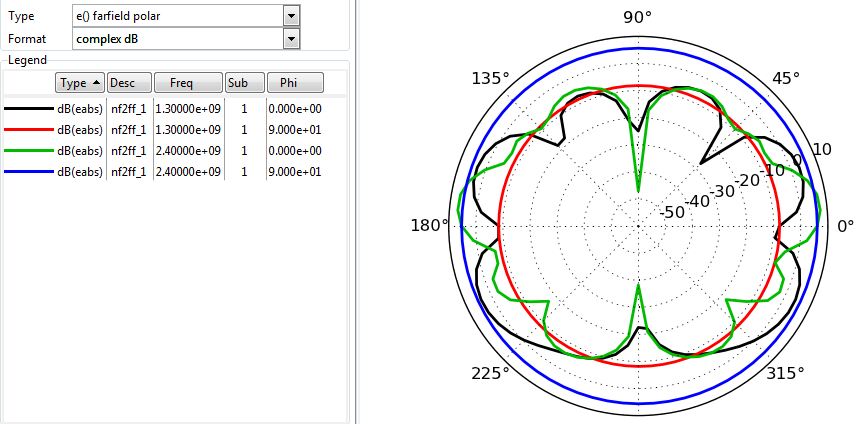Screen dimensions: 865x424
Task: Click the 180° label on polar plot
Action: 430,225
